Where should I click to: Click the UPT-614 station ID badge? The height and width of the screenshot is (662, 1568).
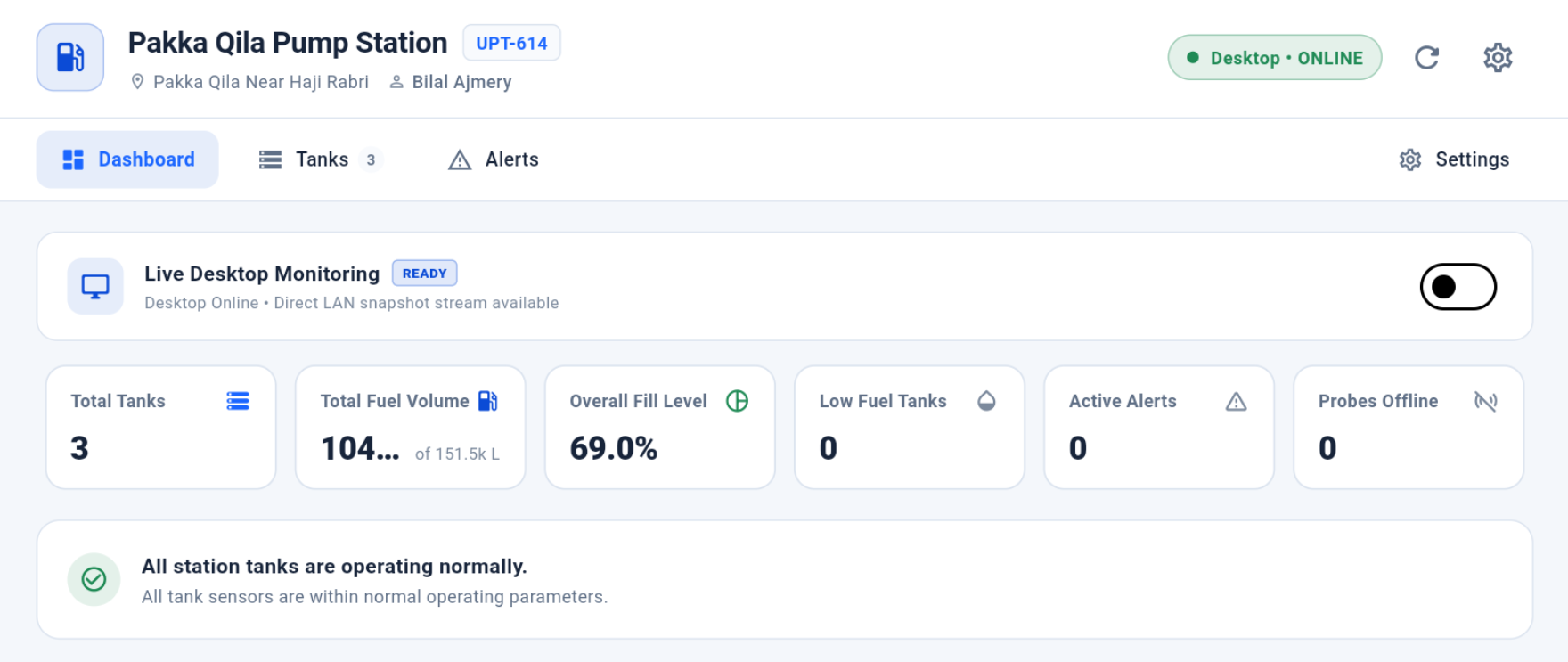click(511, 43)
